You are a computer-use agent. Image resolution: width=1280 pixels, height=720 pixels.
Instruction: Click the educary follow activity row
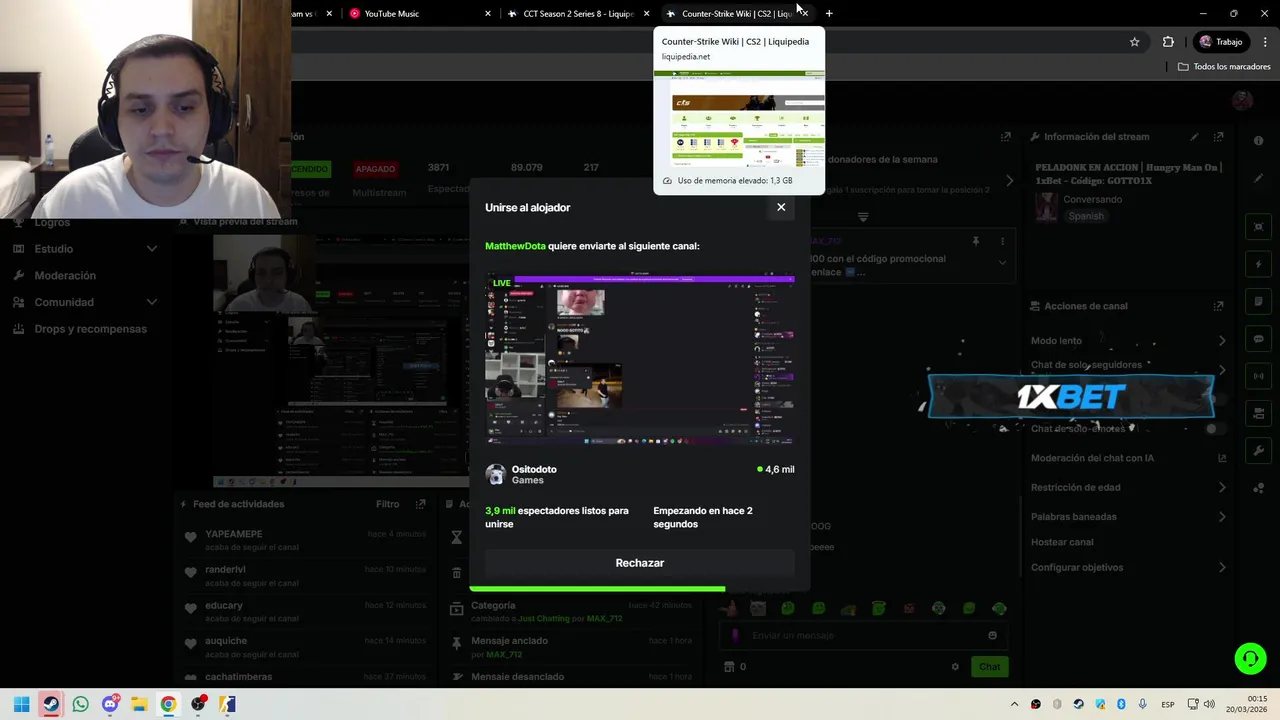pos(304,612)
